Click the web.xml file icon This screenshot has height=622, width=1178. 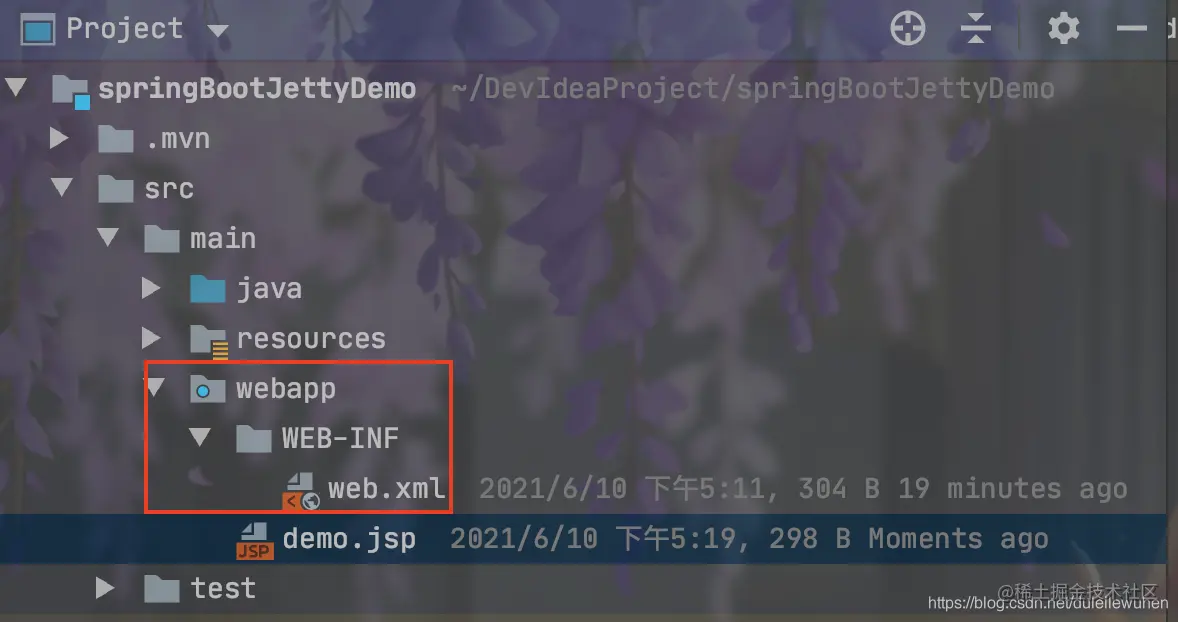[301, 491]
